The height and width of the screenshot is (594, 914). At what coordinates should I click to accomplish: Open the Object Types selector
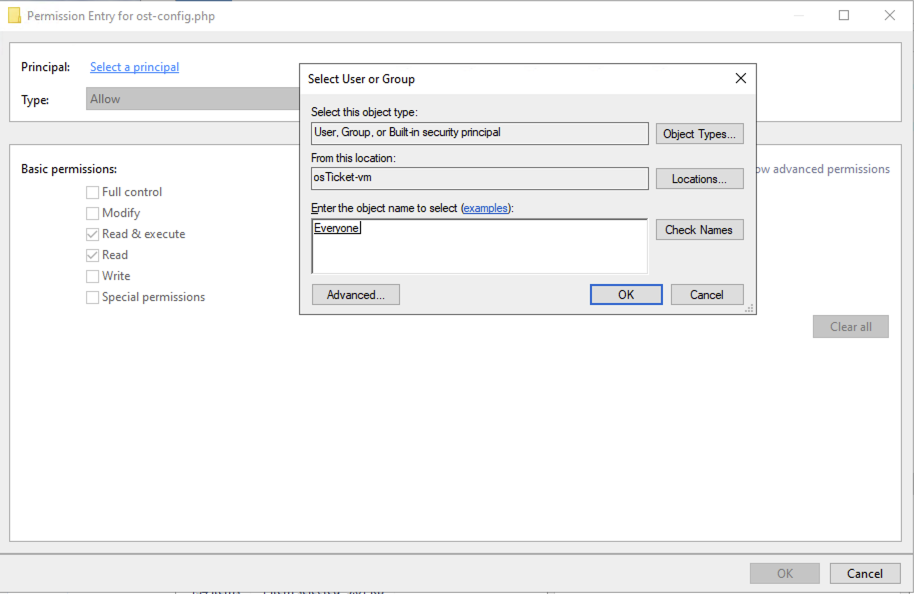[699, 133]
